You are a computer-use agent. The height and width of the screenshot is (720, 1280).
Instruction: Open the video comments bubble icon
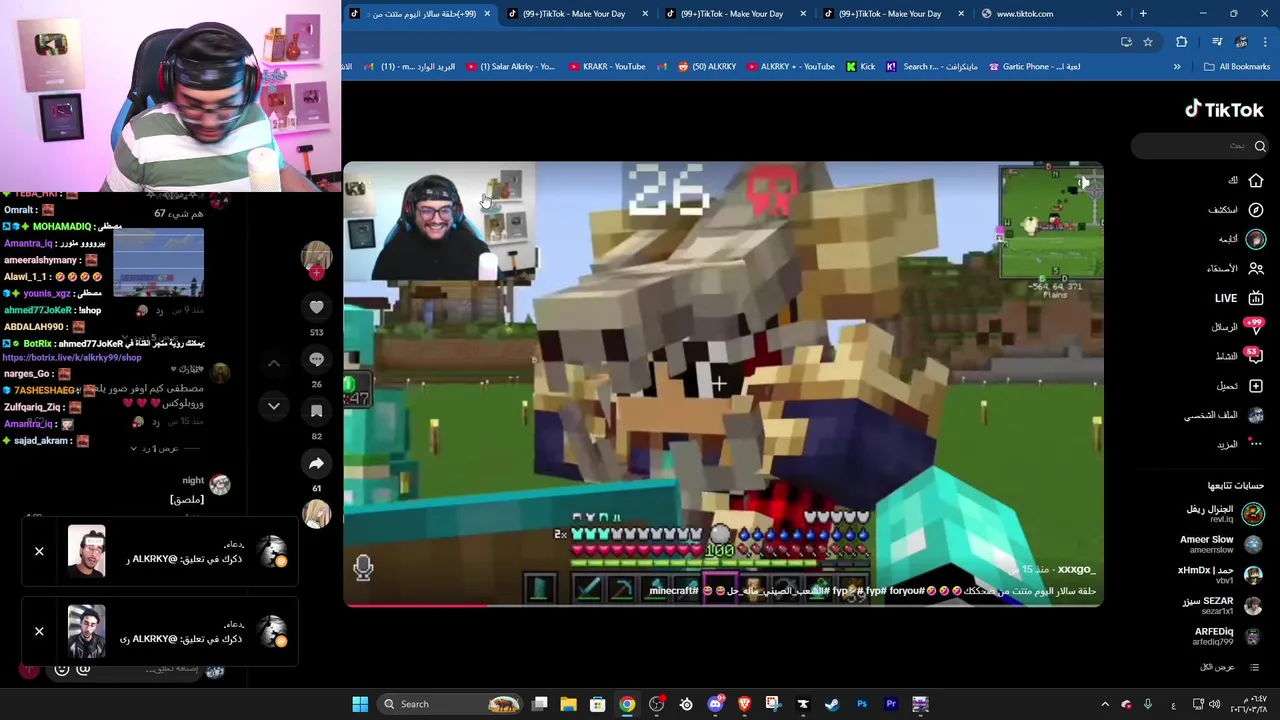tap(316, 359)
